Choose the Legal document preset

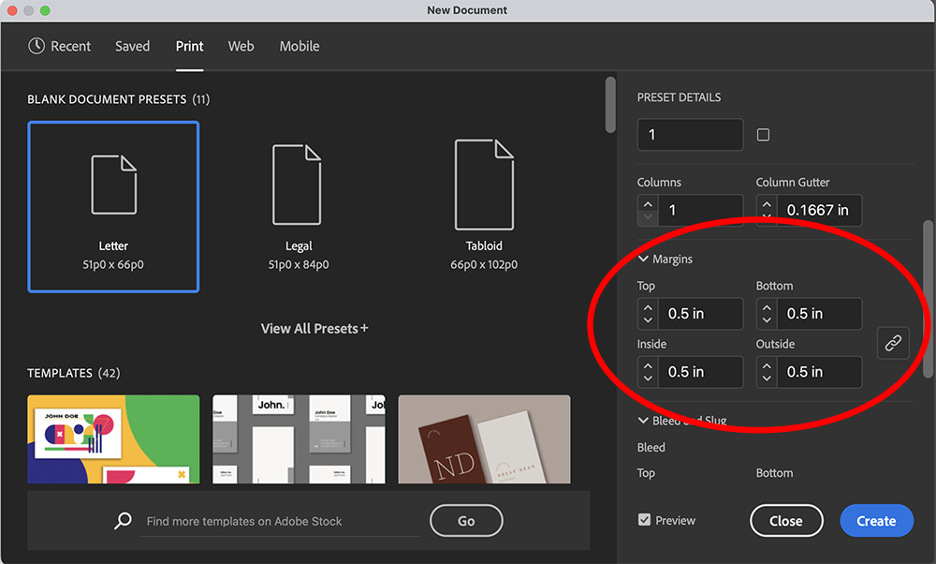tap(298, 207)
